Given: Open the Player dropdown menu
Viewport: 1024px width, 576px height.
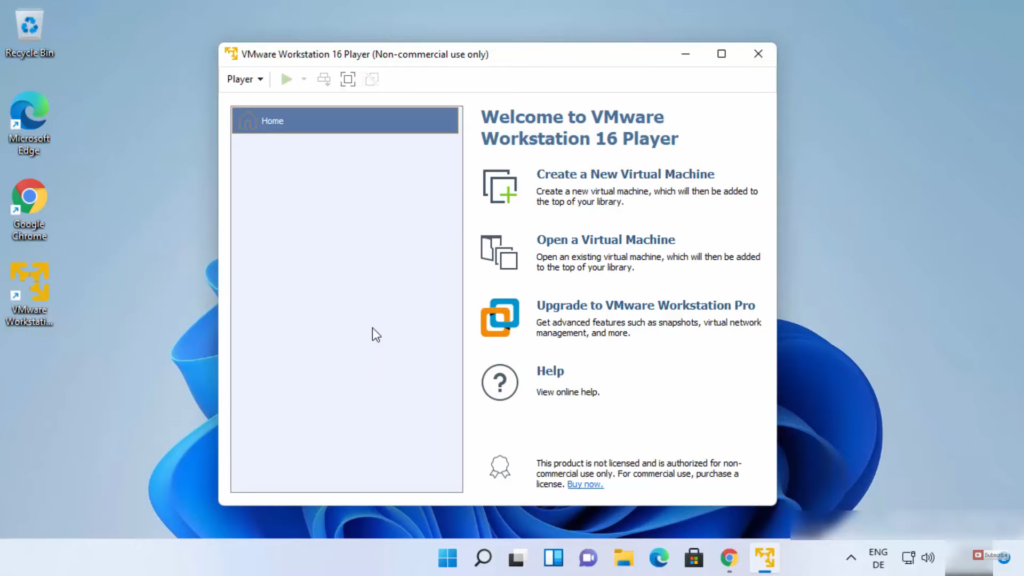Looking at the screenshot, I should pos(244,79).
